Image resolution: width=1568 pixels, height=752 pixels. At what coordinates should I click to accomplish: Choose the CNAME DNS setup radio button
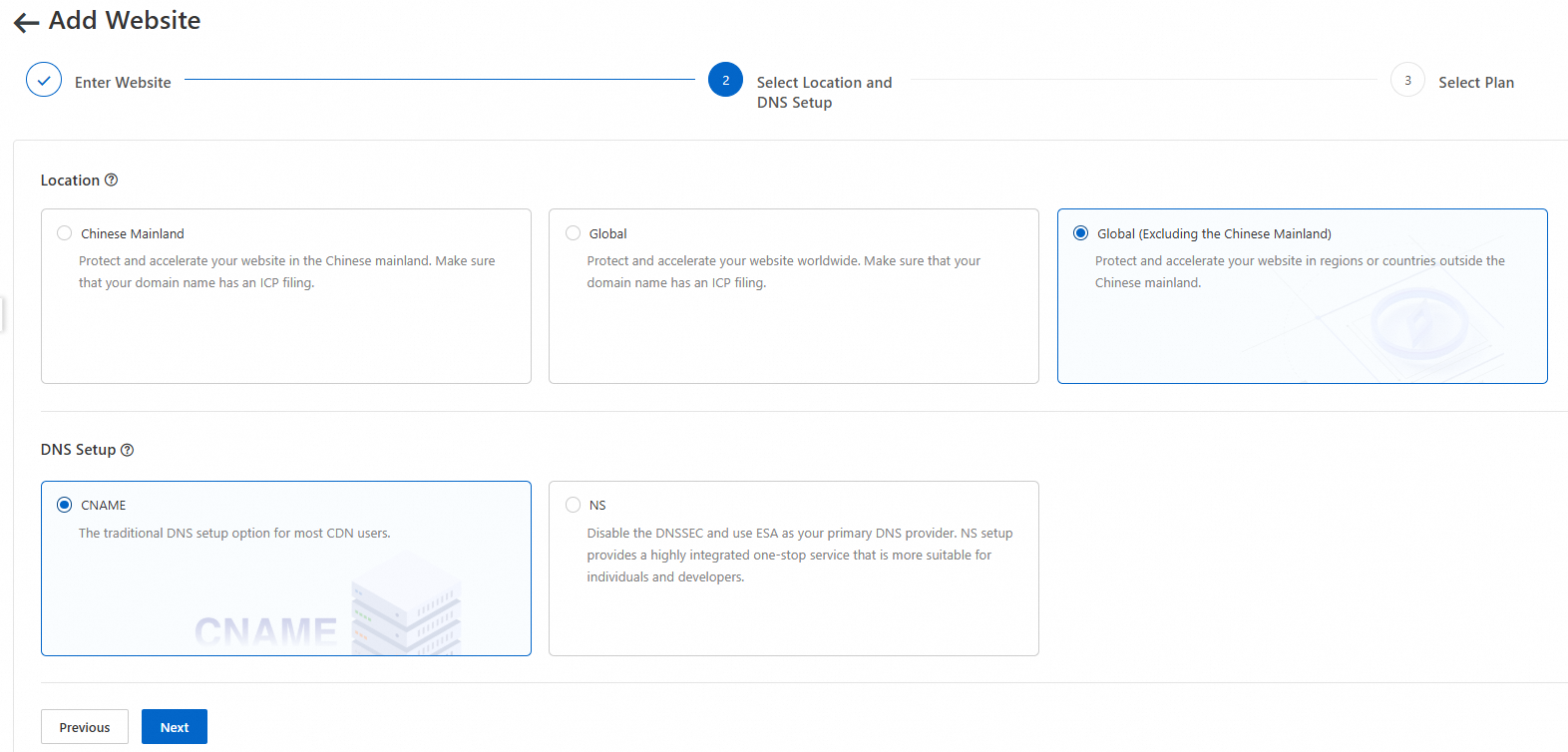[65, 505]
